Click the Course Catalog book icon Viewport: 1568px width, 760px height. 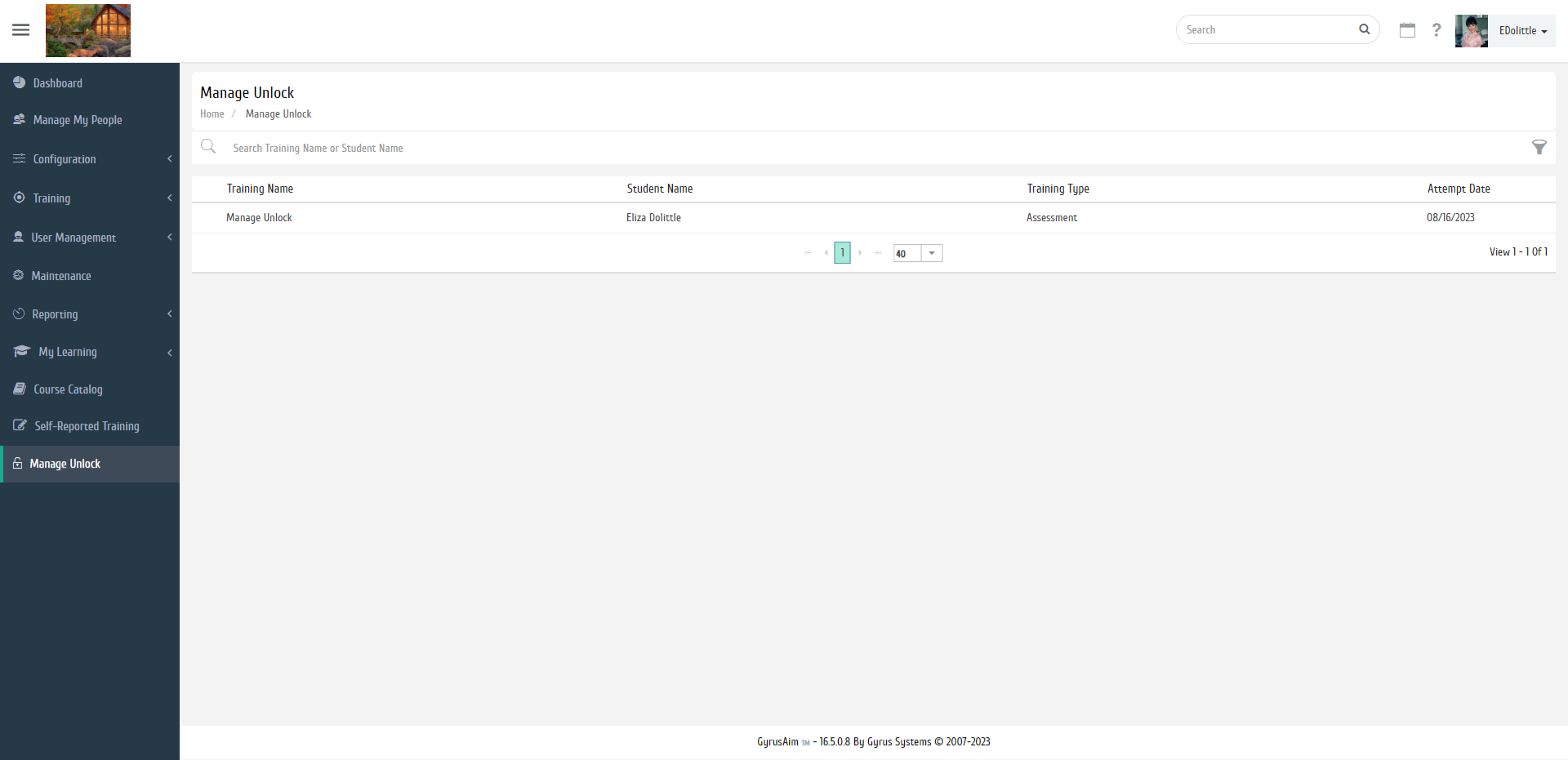20,389
